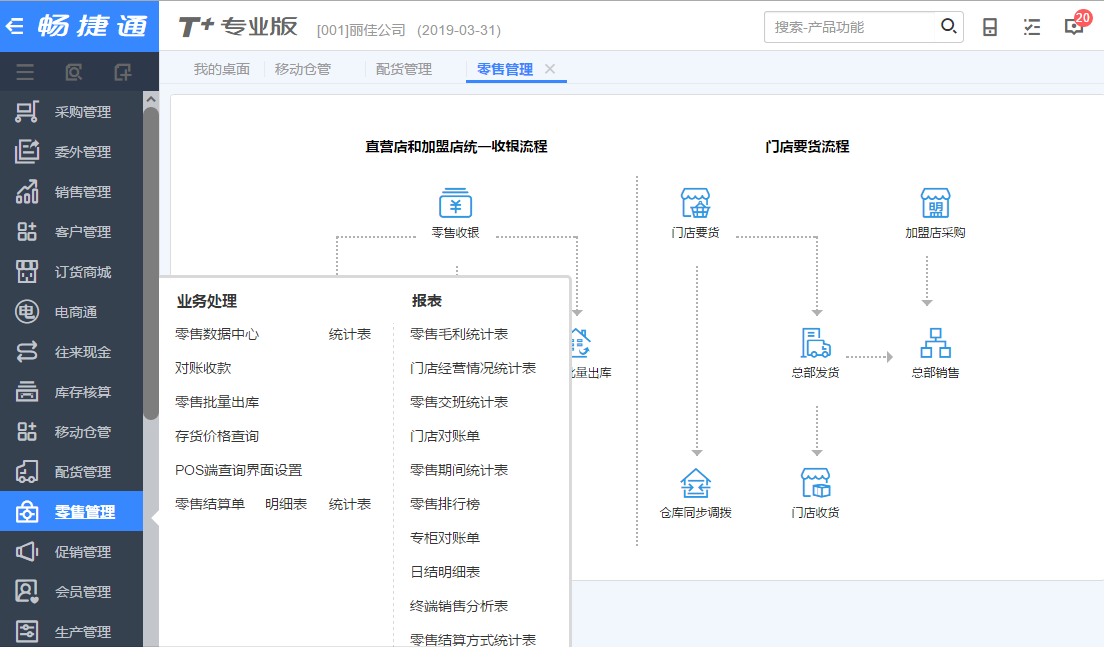Viewport: 1104px width, 647px height.
Task: Collapse sidebar using the back arrow
Action: (15, 26)
